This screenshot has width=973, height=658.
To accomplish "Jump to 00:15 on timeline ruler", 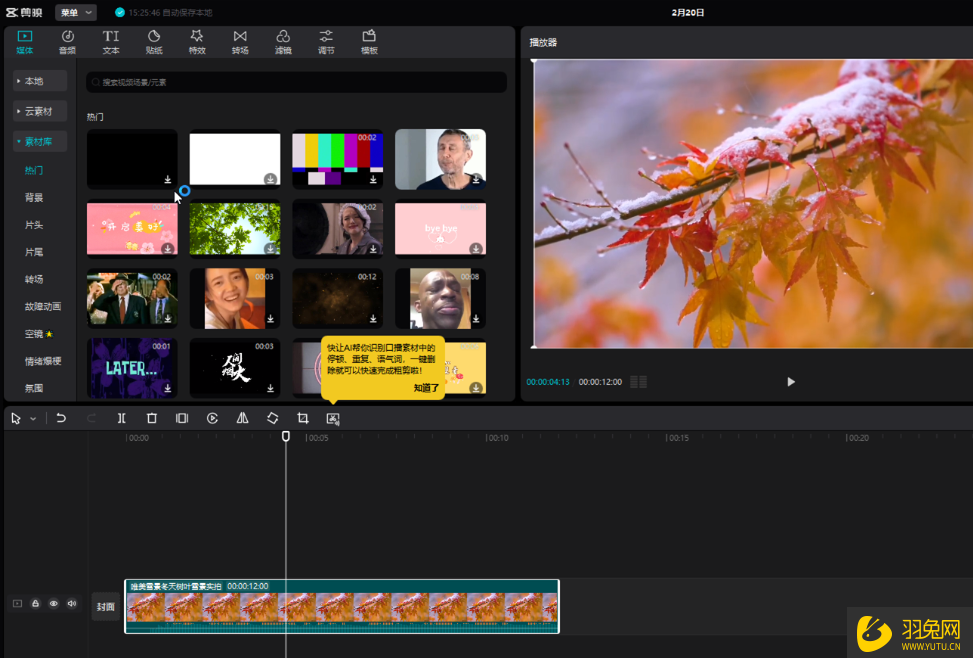I will (x=677, y=438).
